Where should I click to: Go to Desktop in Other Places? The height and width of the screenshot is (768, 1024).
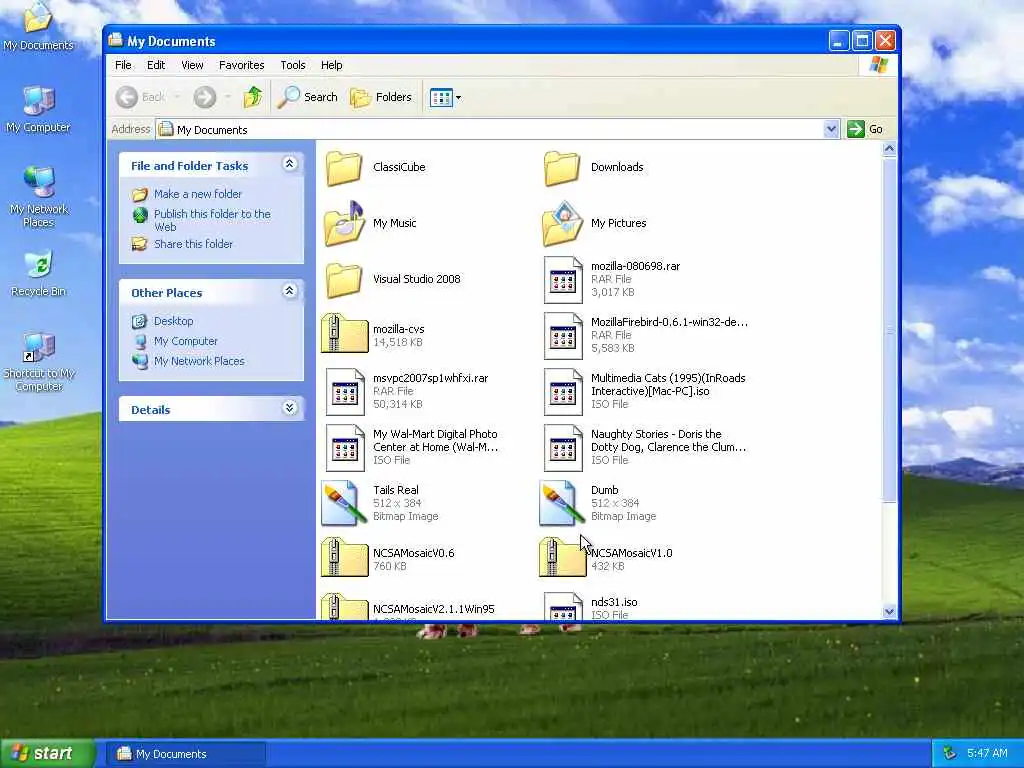pos(173,321)
